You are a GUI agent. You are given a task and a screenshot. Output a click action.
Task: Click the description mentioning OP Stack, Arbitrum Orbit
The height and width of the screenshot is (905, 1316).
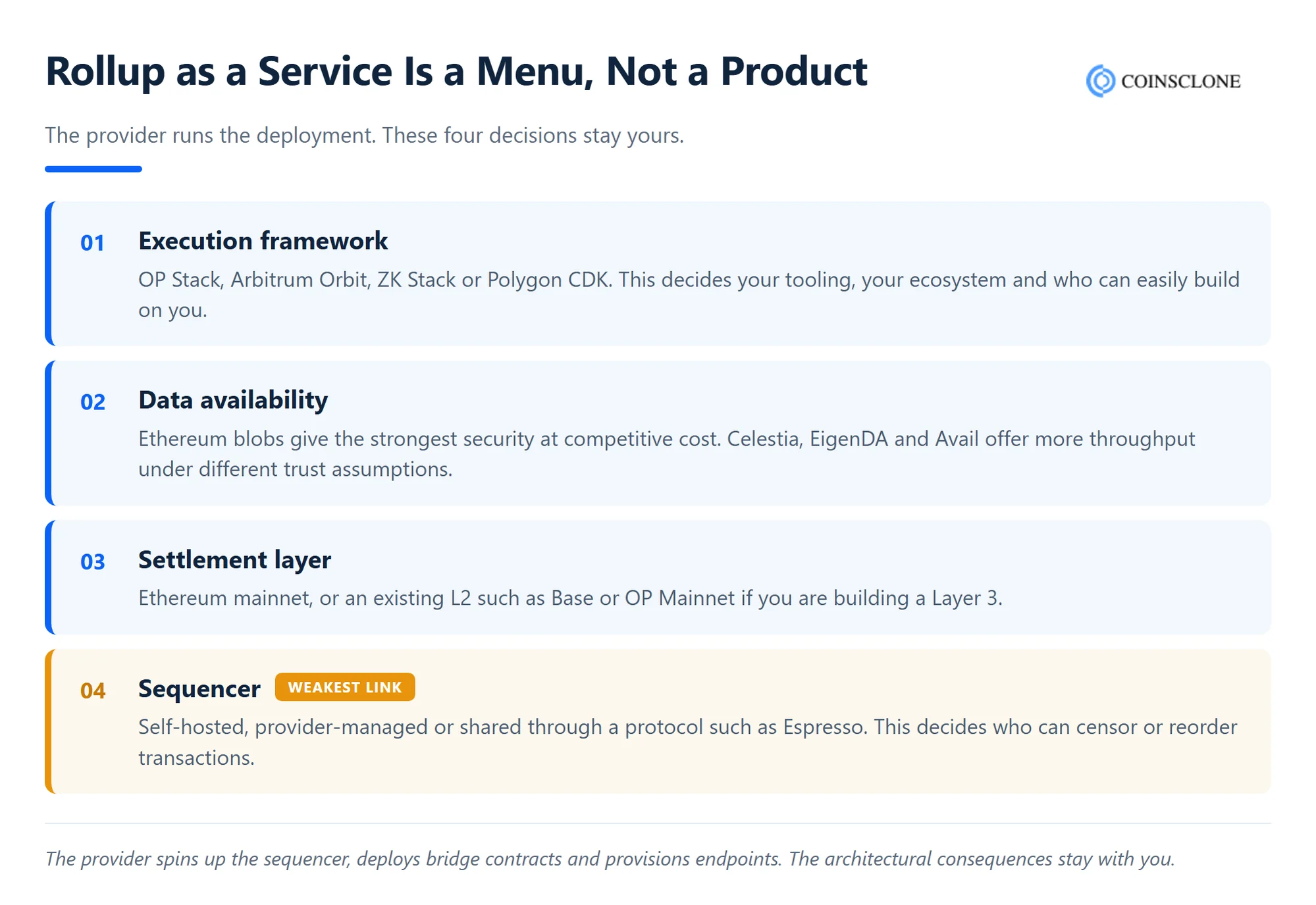tap(689, 294)
